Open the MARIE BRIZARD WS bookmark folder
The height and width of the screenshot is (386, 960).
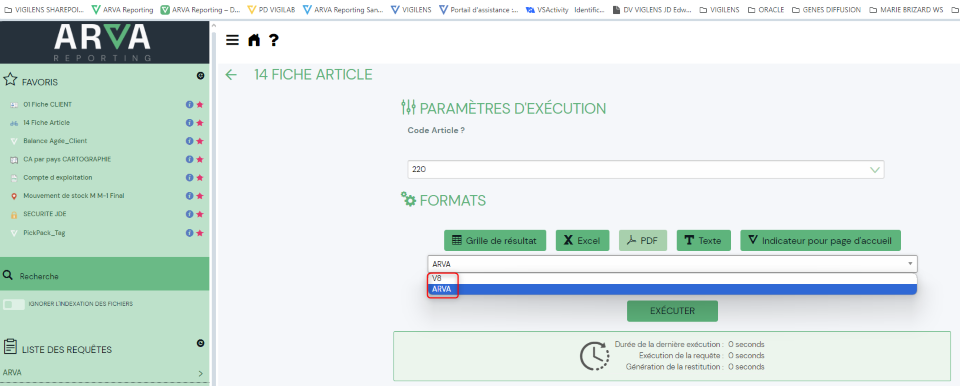[907, 10]
